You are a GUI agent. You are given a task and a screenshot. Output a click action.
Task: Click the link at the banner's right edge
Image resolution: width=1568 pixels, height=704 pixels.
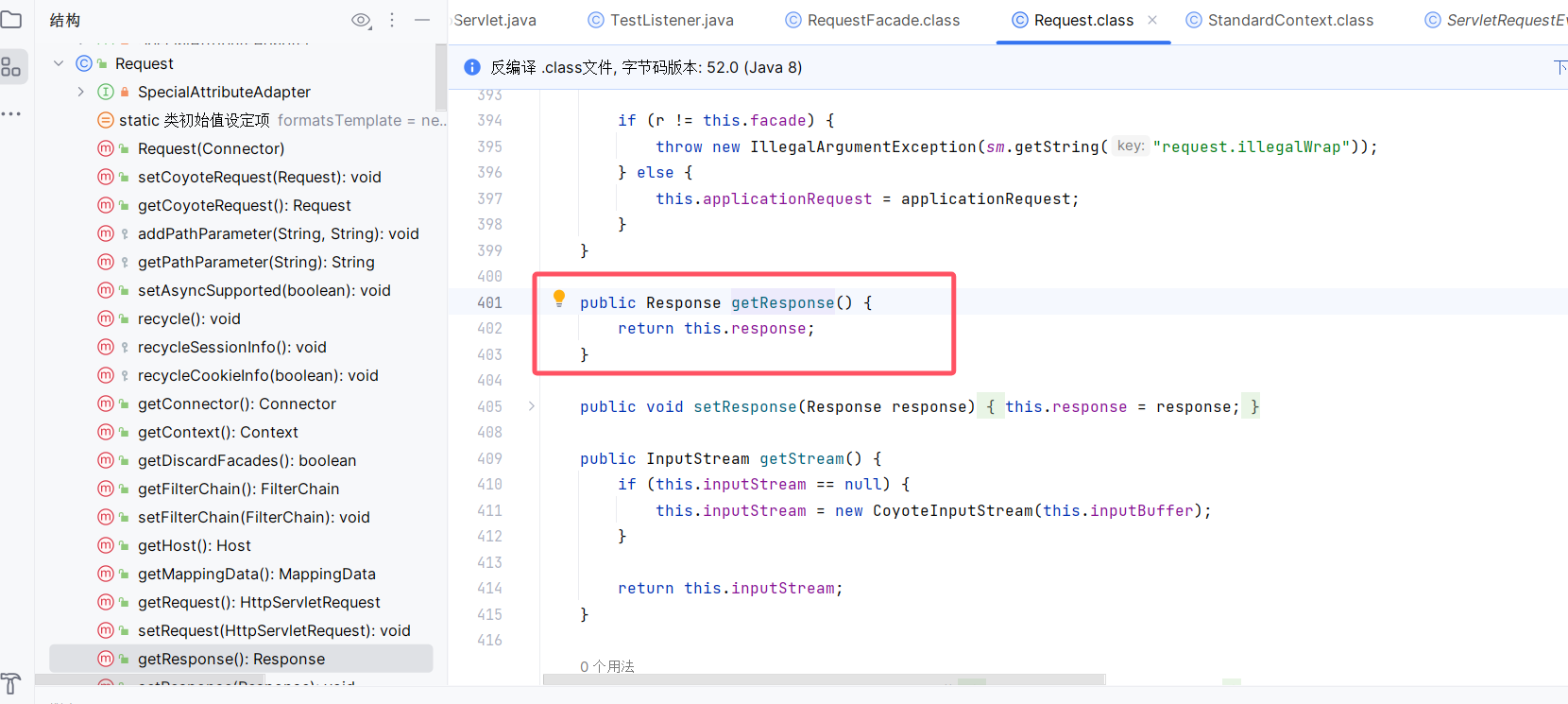point(1560,67)
